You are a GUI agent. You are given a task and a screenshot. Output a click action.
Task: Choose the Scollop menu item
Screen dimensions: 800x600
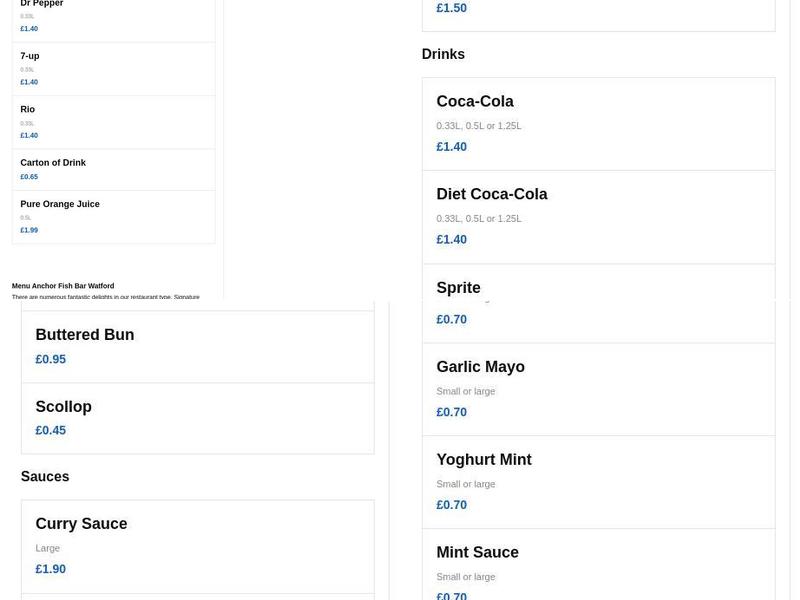pyautogui.click(x=64, y=407)
